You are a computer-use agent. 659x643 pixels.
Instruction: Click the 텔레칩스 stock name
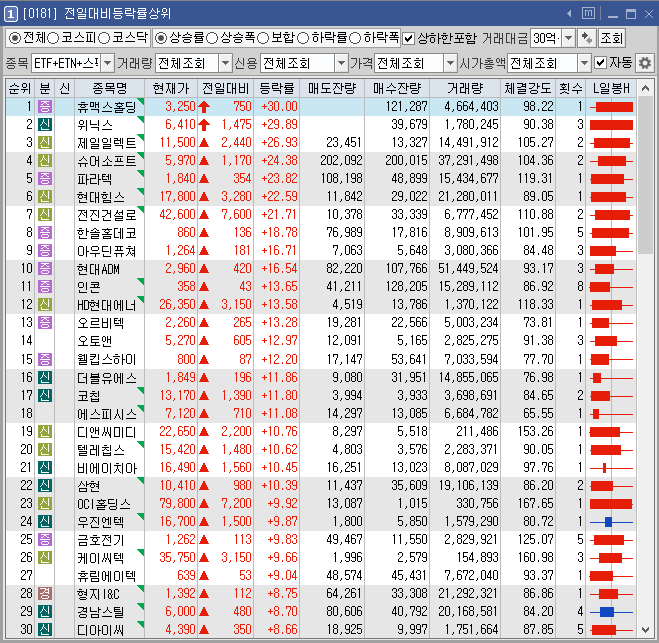click(x=101, y=450)
